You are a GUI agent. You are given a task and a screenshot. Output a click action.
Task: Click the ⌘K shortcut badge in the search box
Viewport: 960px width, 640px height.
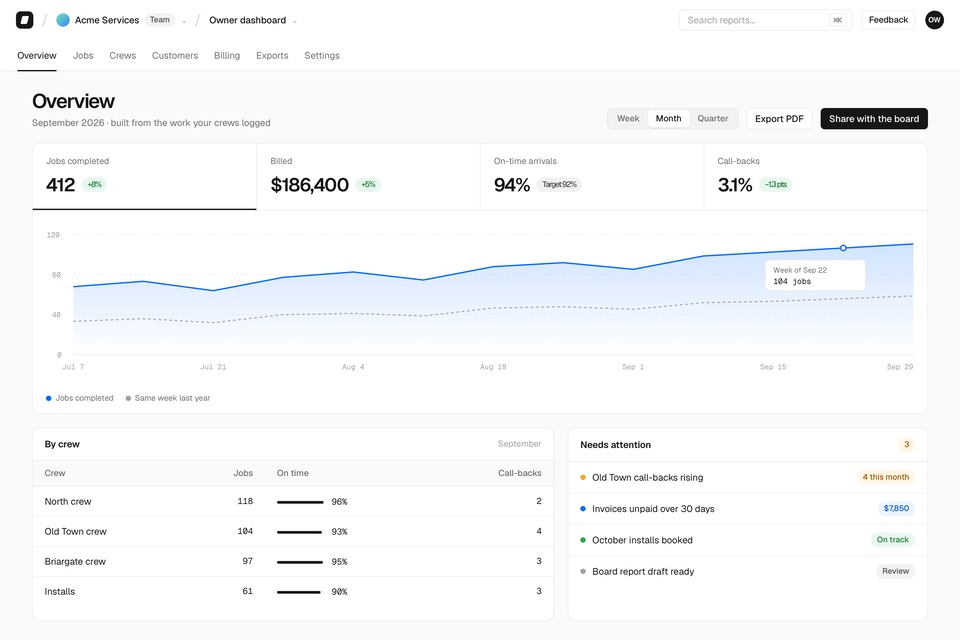pyautogui.click(x=837, y=20)
